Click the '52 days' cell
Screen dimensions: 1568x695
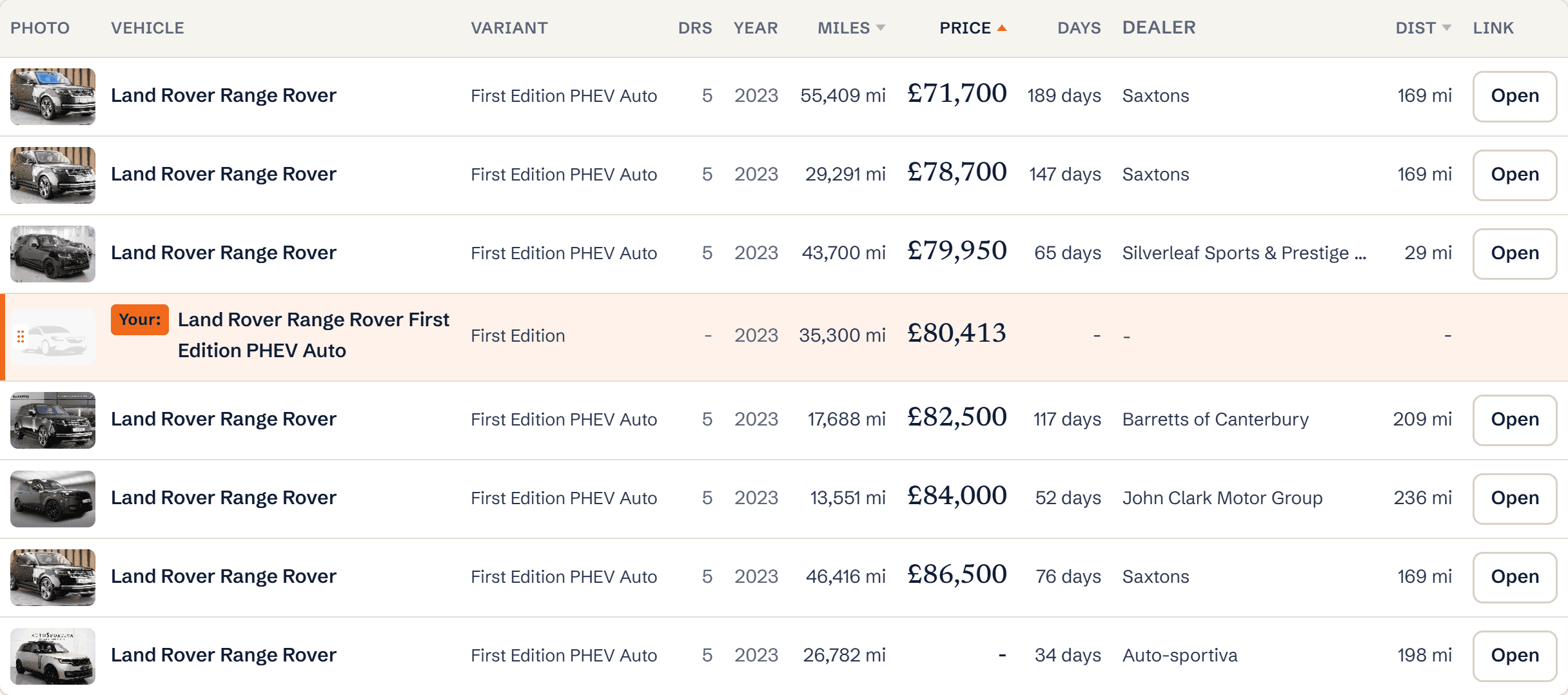(x=1068, y=498)
